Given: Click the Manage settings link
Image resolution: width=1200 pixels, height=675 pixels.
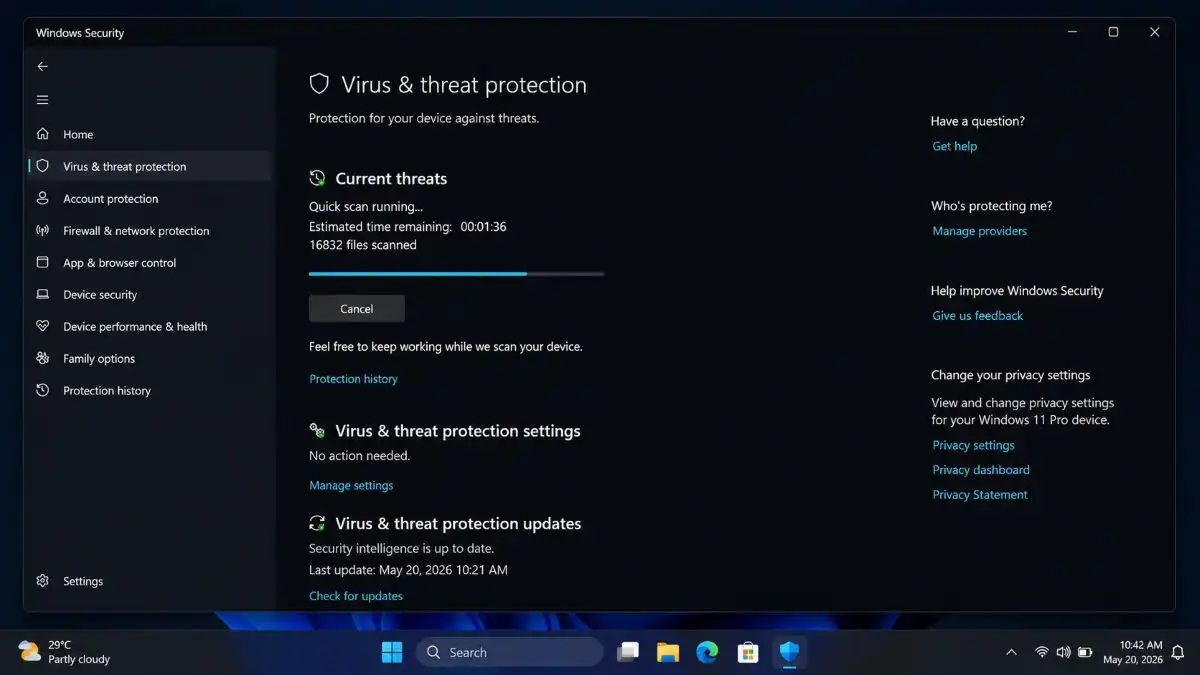Looking at the screenshot, I should pos(351,485).
